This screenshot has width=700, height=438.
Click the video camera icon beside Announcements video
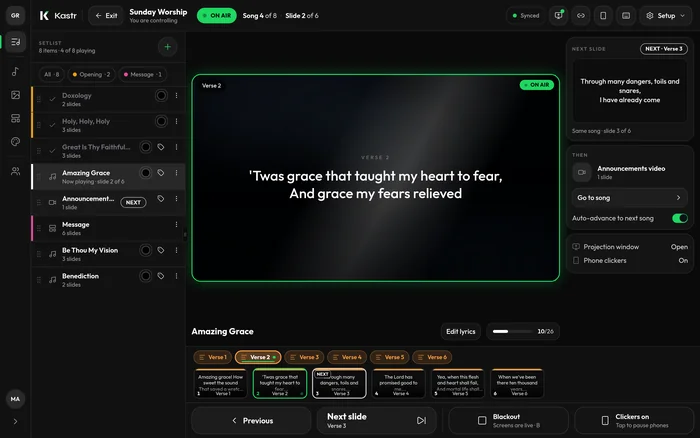coord(582,172)
